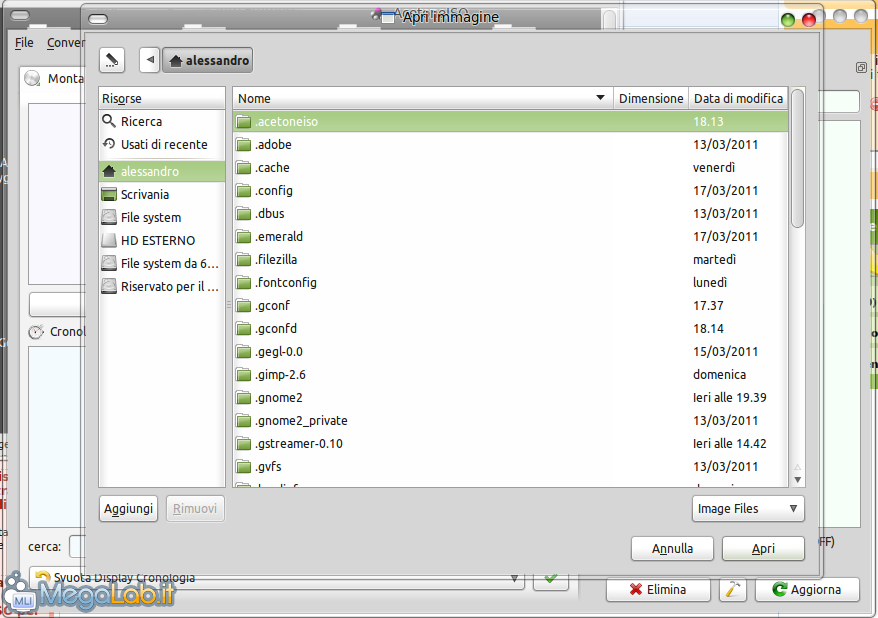This screenshot has width=878, height=618.
Task: Sort files by Nome column header
Action: (420, 98)
